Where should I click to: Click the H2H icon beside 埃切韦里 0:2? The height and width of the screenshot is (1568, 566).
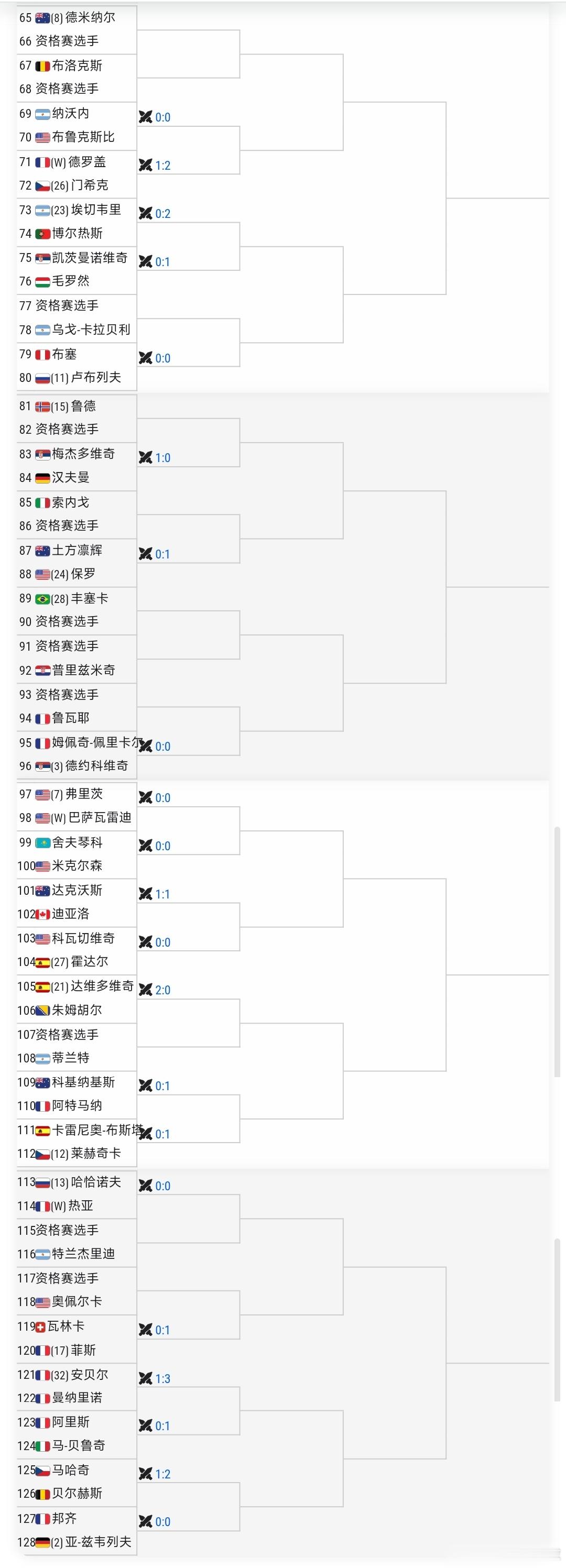[146, 213]
